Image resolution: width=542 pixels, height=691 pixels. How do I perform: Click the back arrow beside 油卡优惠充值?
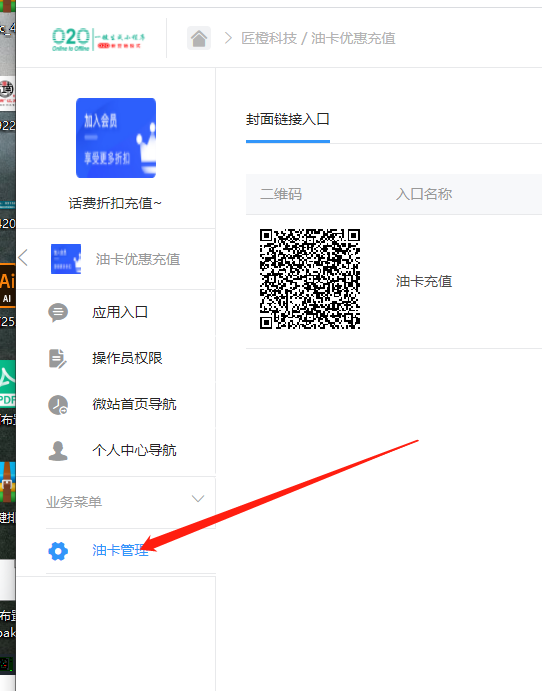pos(23,258)
